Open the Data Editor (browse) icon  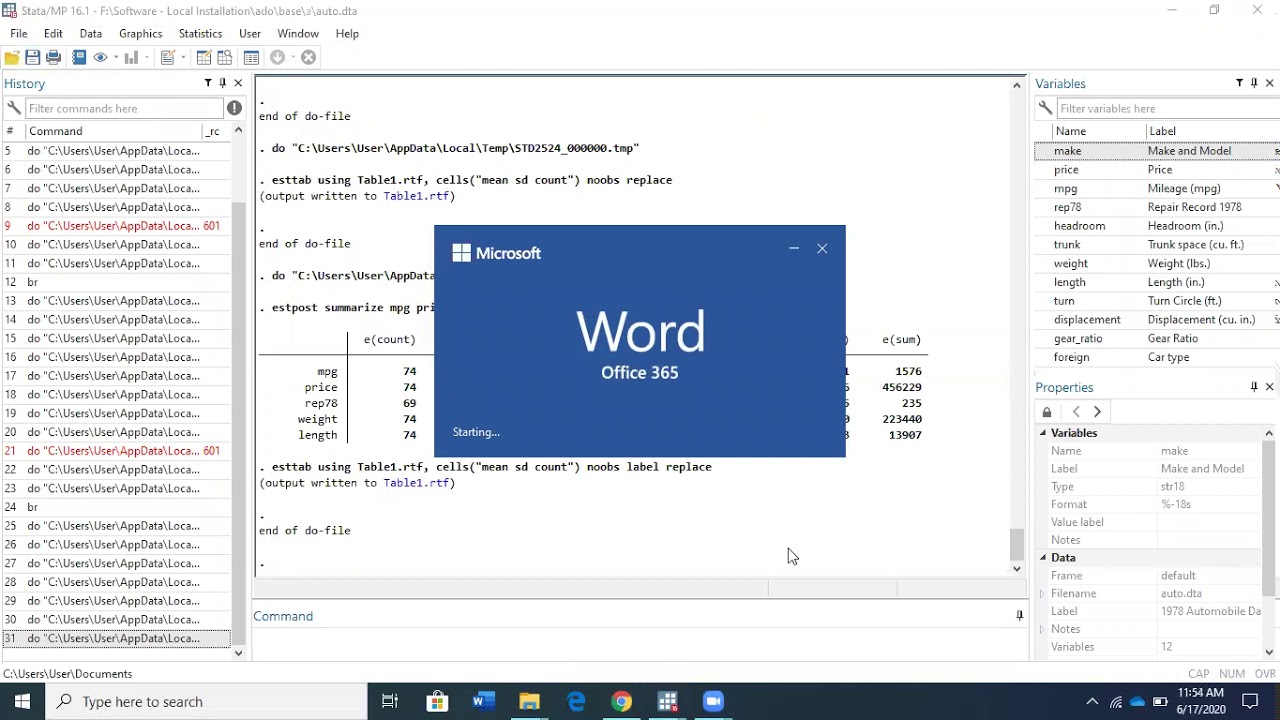click(x=225, y=58)
